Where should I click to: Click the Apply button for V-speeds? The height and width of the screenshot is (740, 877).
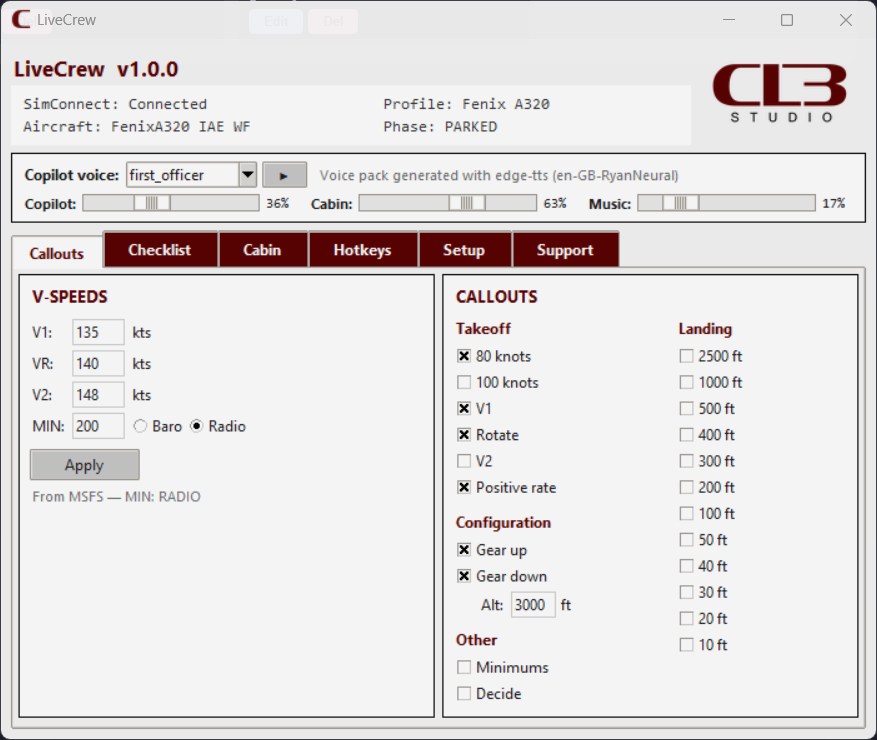click(84, 465)
